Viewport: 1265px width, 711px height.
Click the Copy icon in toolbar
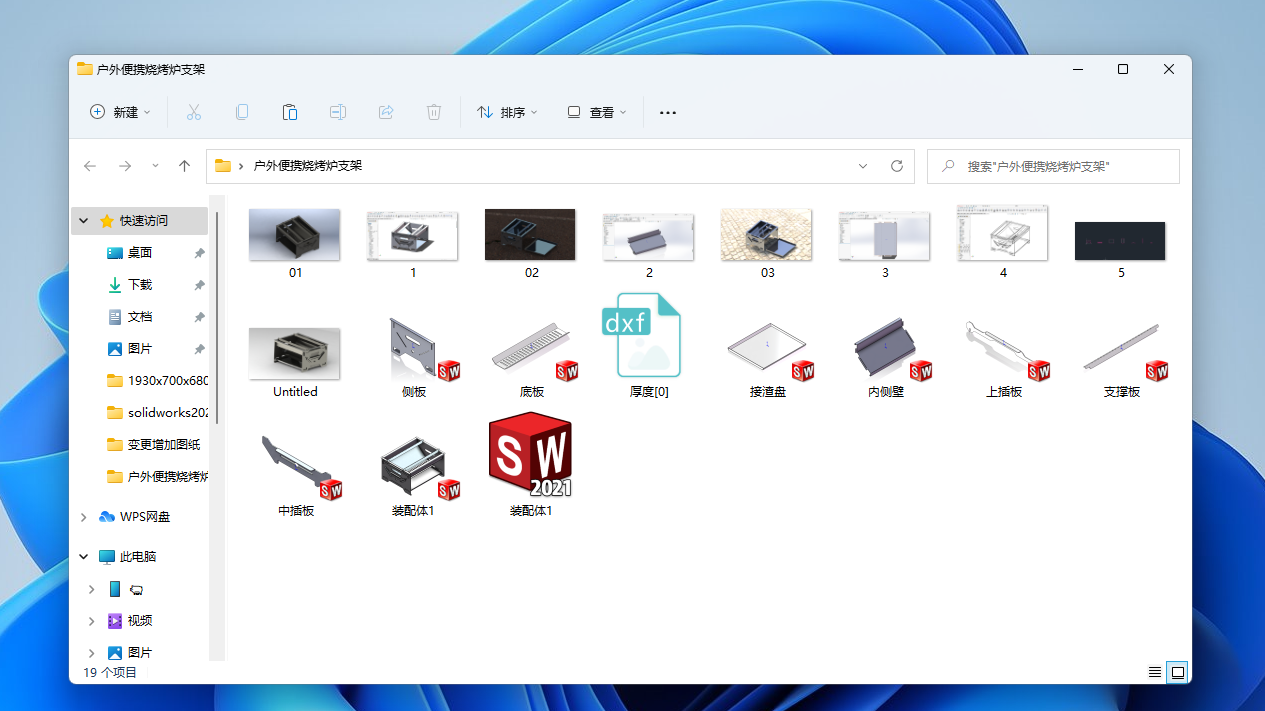coord(242,112)
